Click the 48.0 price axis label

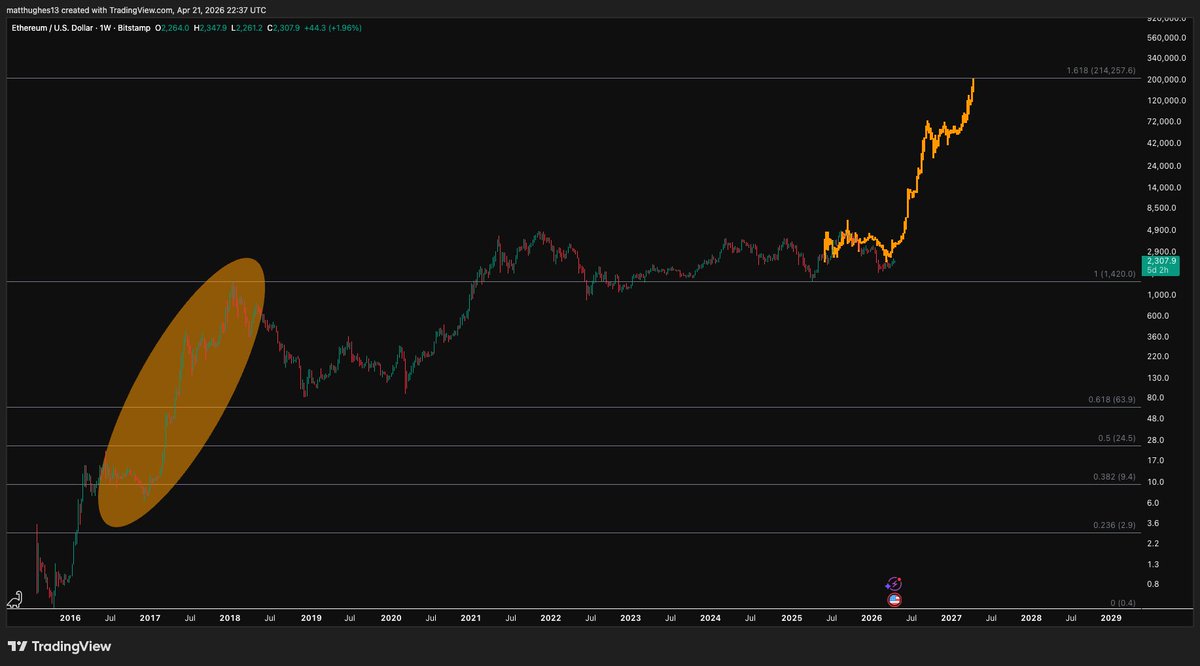[x=1156, y=418]
